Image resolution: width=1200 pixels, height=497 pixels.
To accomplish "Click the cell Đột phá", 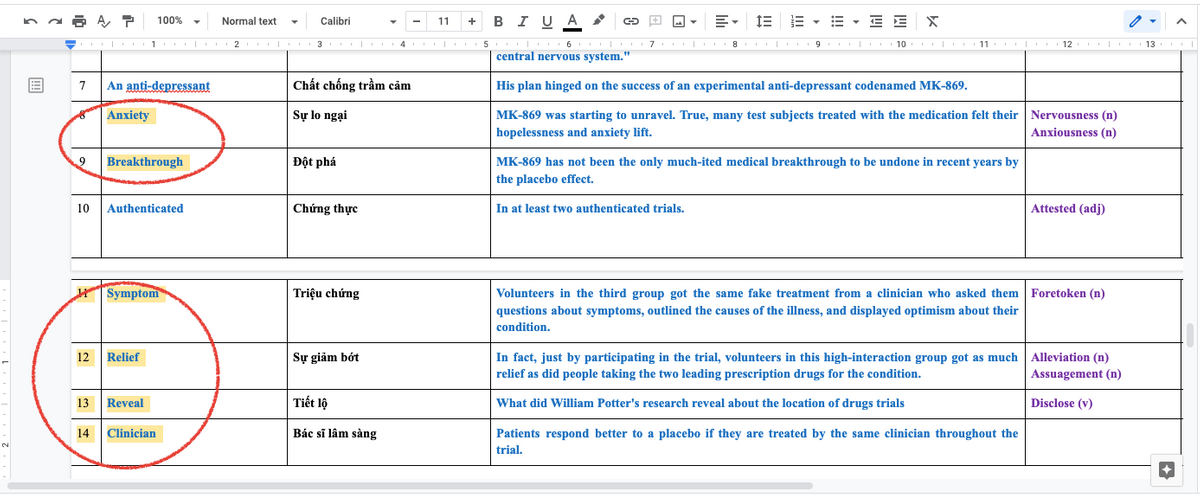I will (x=315, y=162).
